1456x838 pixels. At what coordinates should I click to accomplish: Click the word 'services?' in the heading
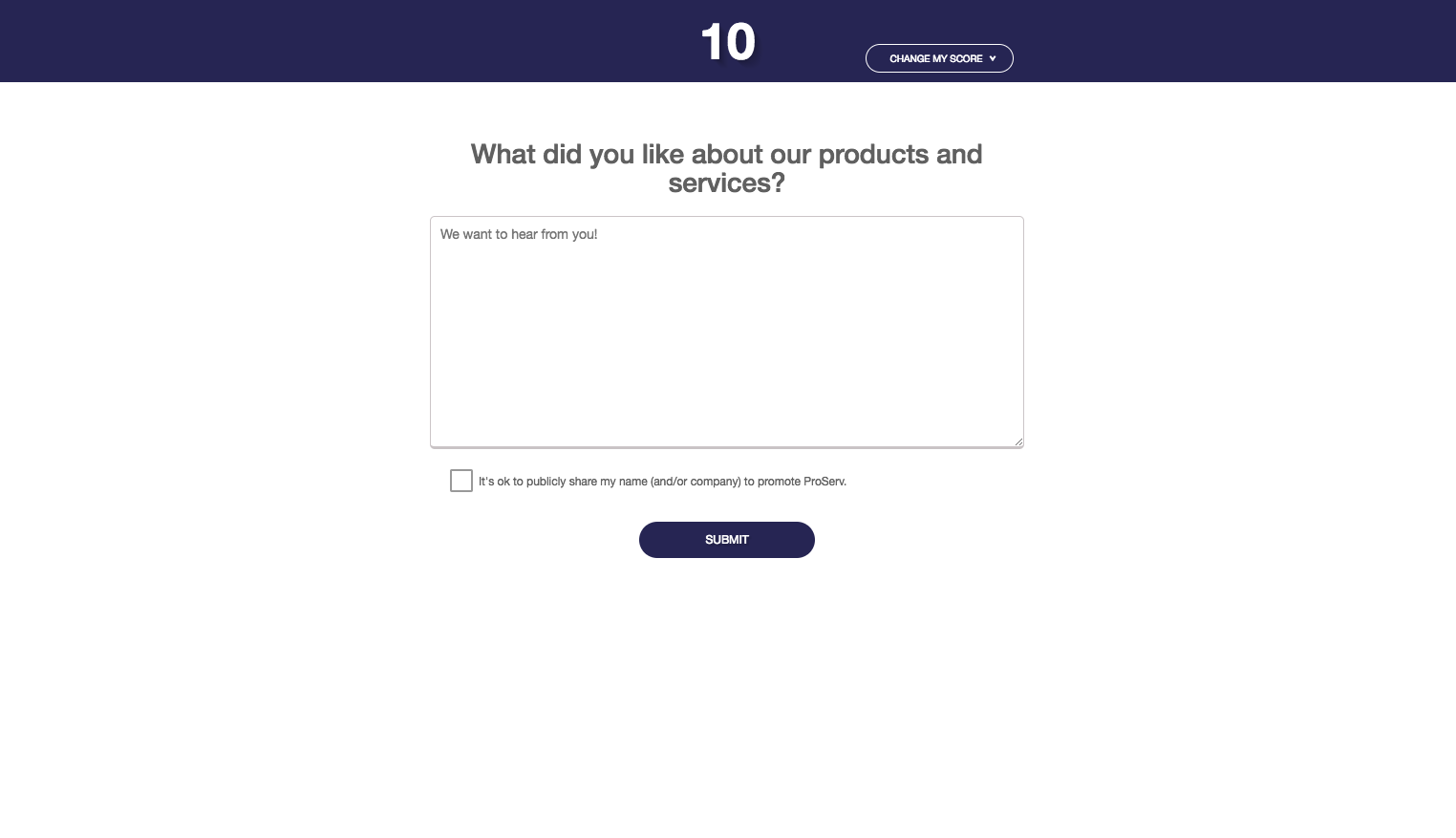click(726, 183)
